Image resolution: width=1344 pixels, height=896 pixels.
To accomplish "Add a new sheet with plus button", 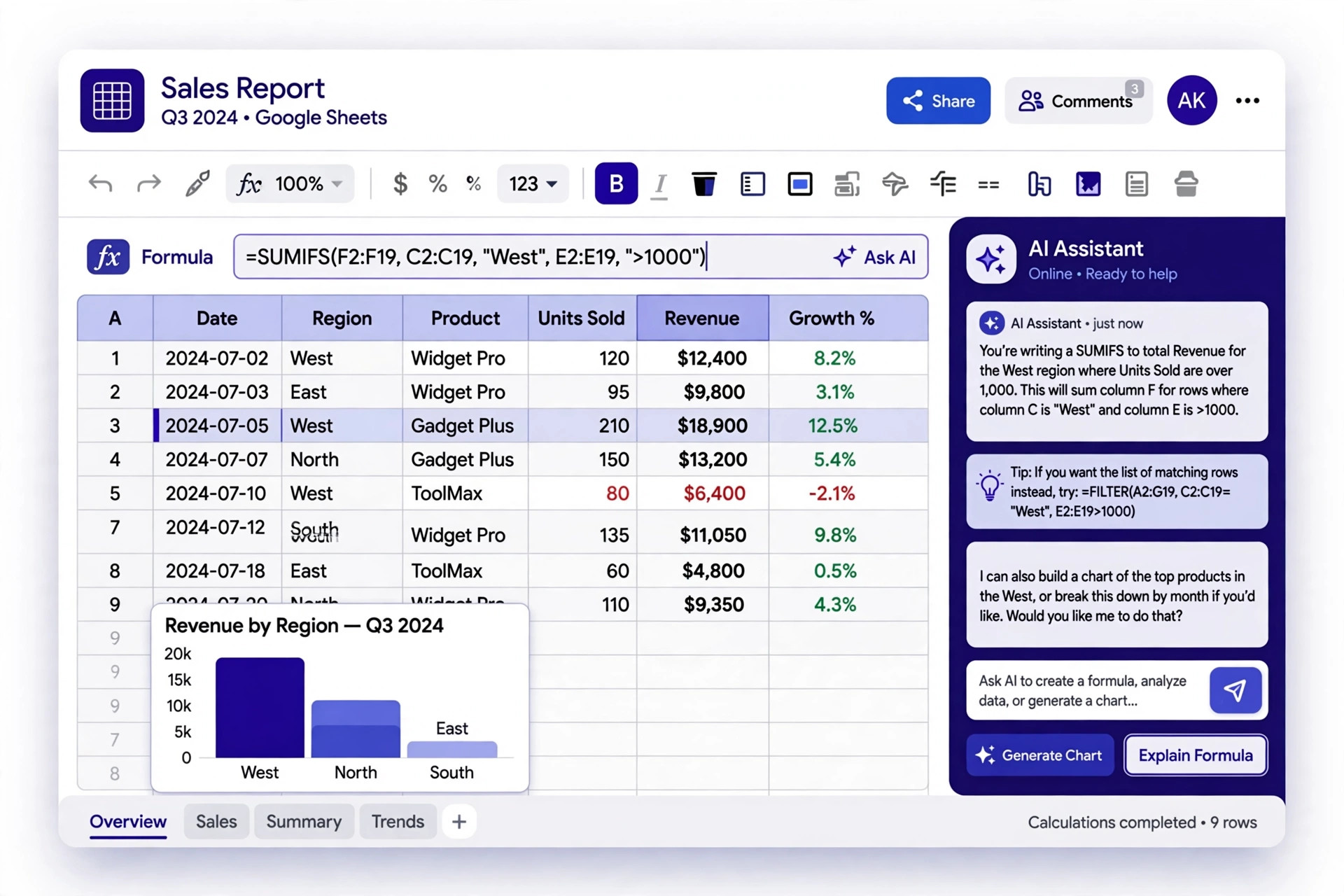I will [459, 822].
